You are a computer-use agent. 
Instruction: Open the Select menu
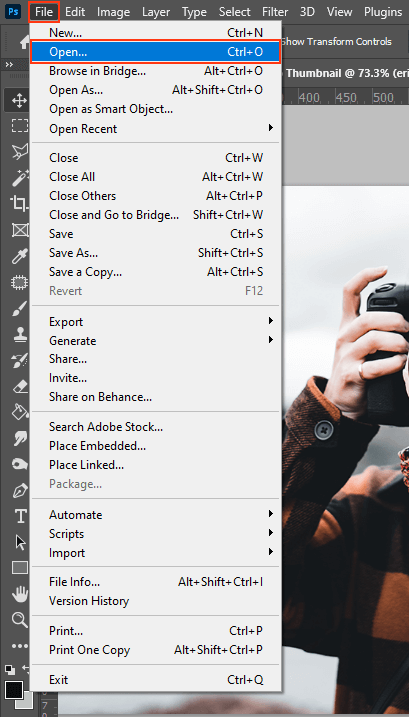235,11
